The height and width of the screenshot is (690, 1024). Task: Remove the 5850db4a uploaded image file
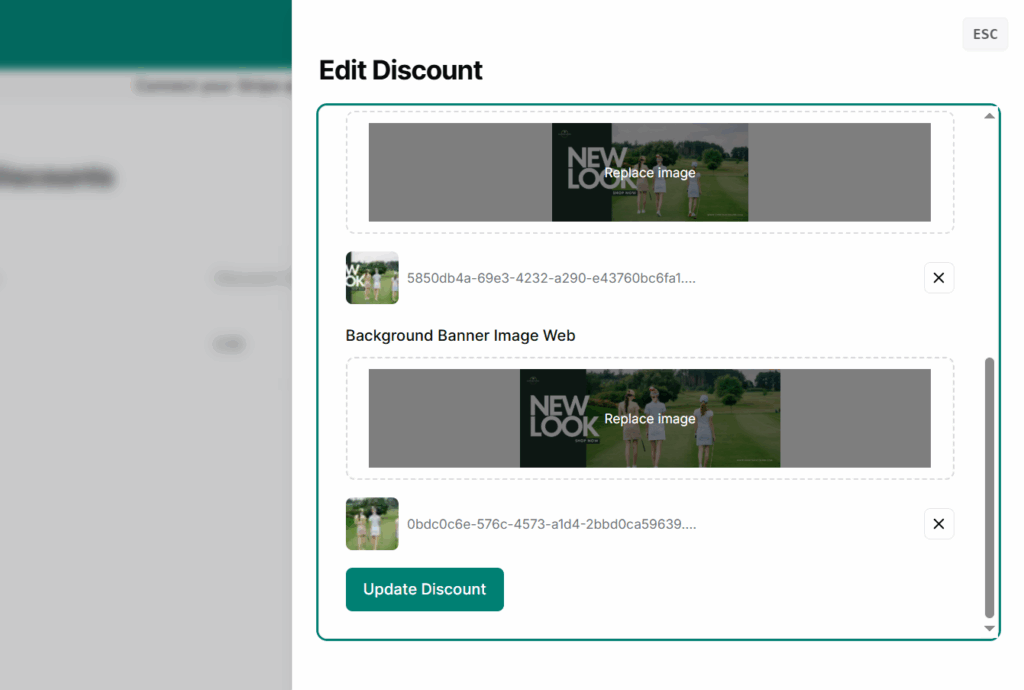(x=939, y=278)
